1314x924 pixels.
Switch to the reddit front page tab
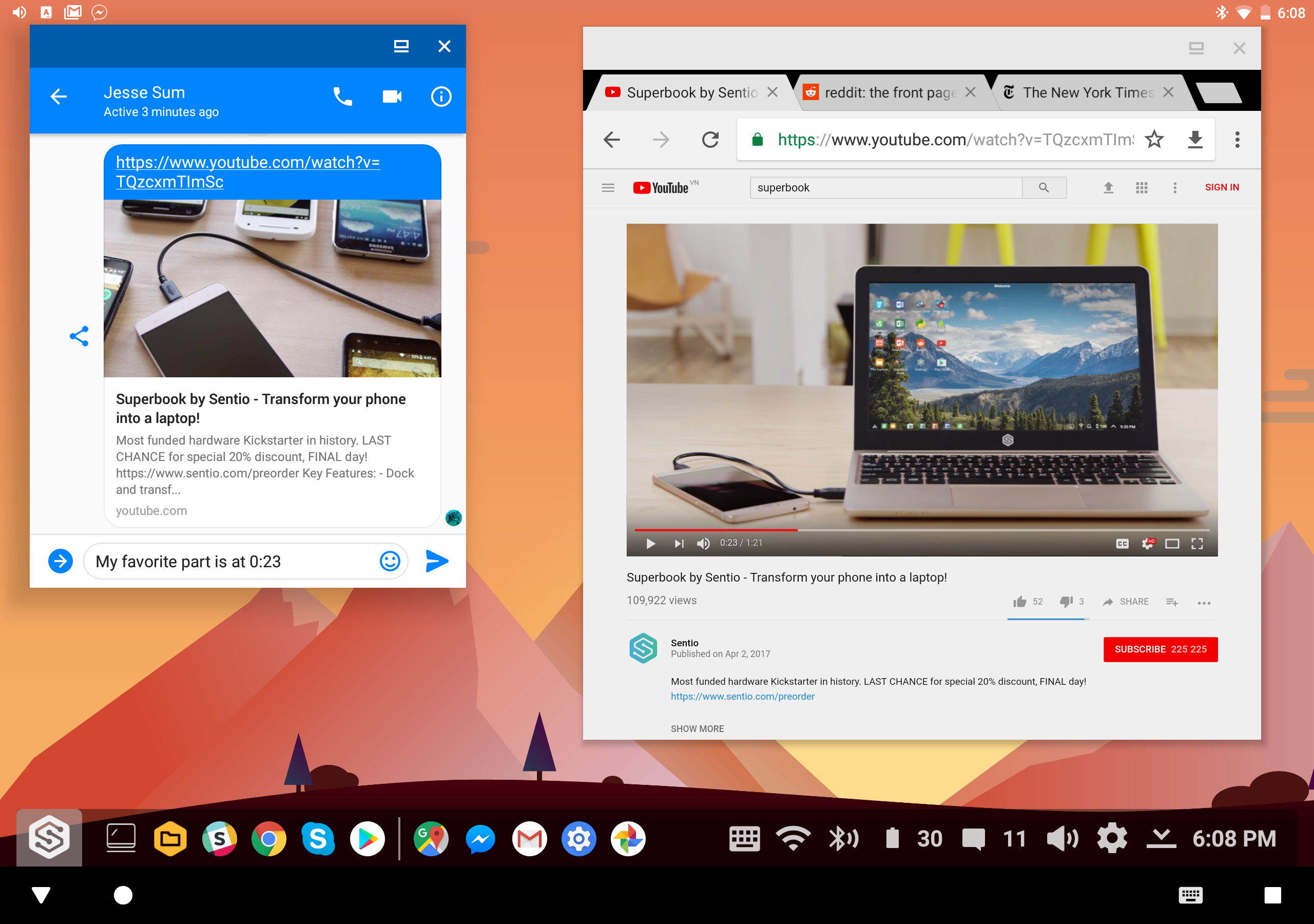coord(890,92)
